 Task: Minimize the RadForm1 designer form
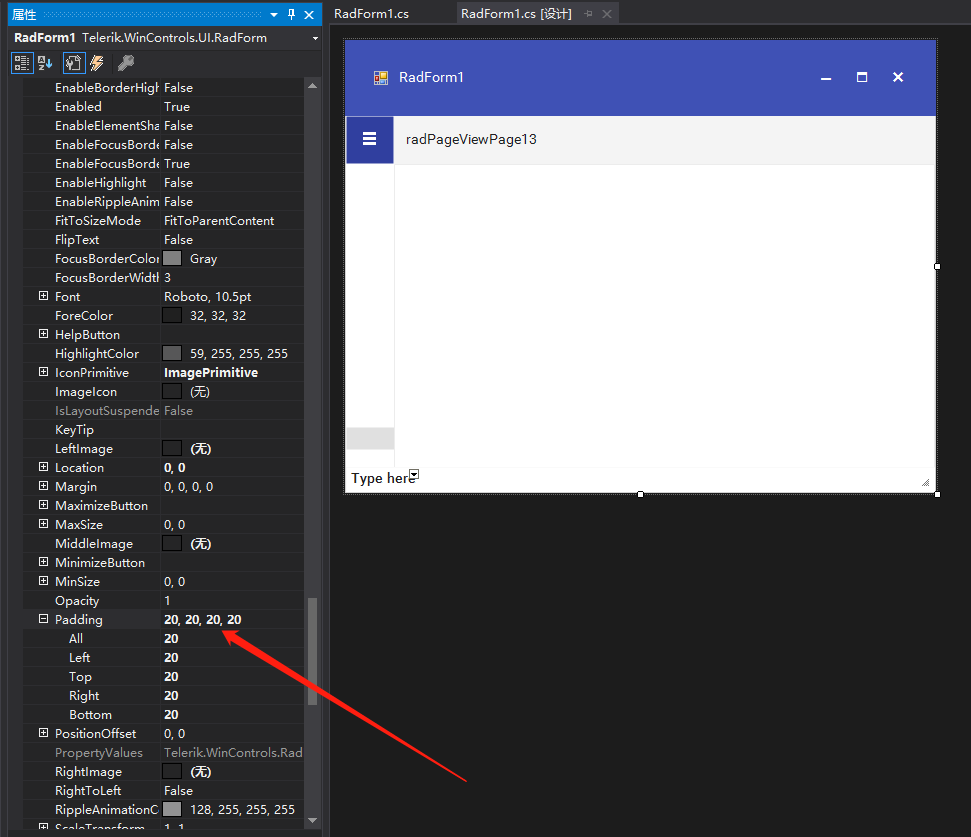(826, 77)
